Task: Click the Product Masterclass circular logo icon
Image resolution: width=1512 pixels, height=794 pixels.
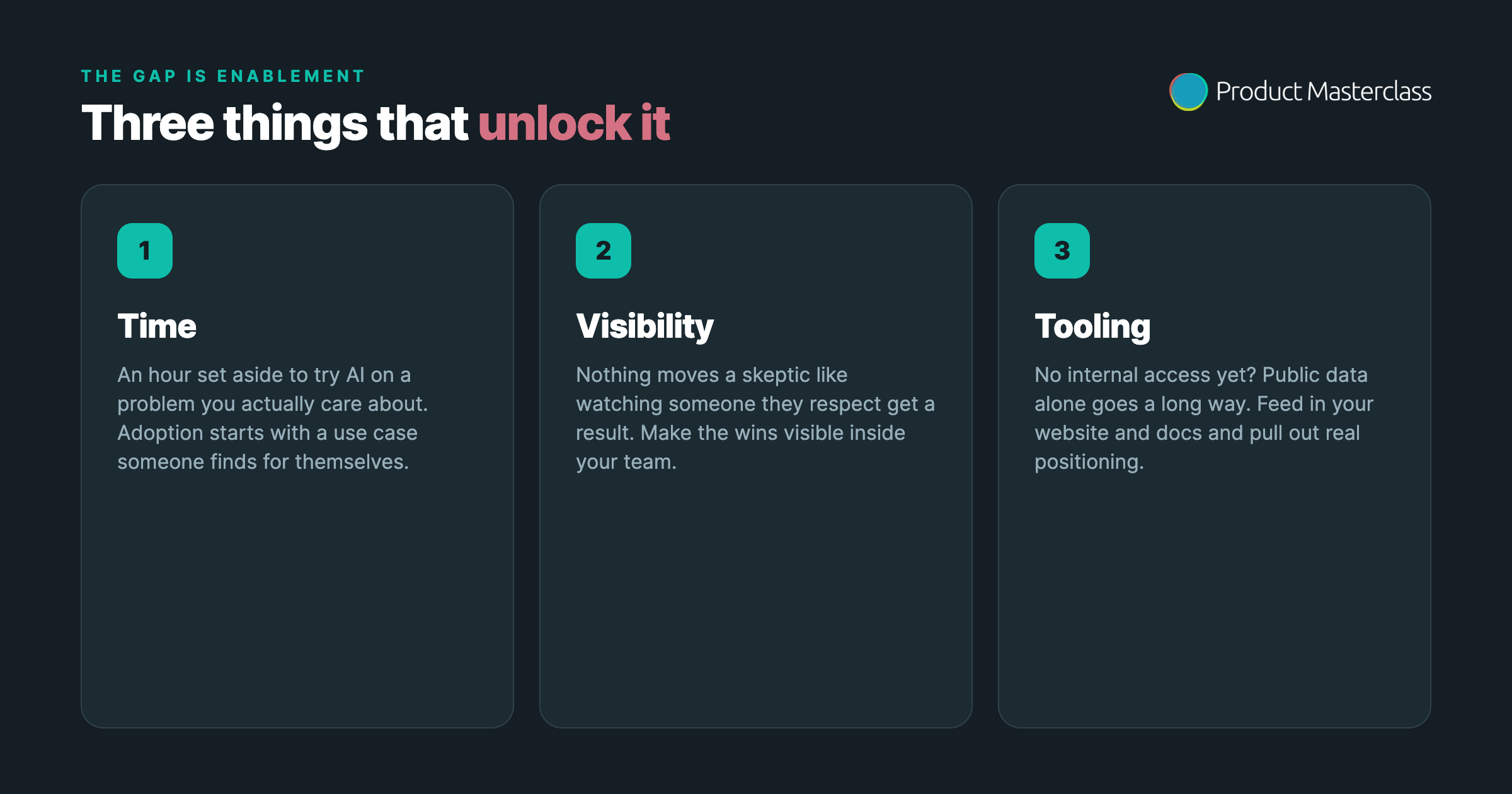Action: tap(1188, 92)
